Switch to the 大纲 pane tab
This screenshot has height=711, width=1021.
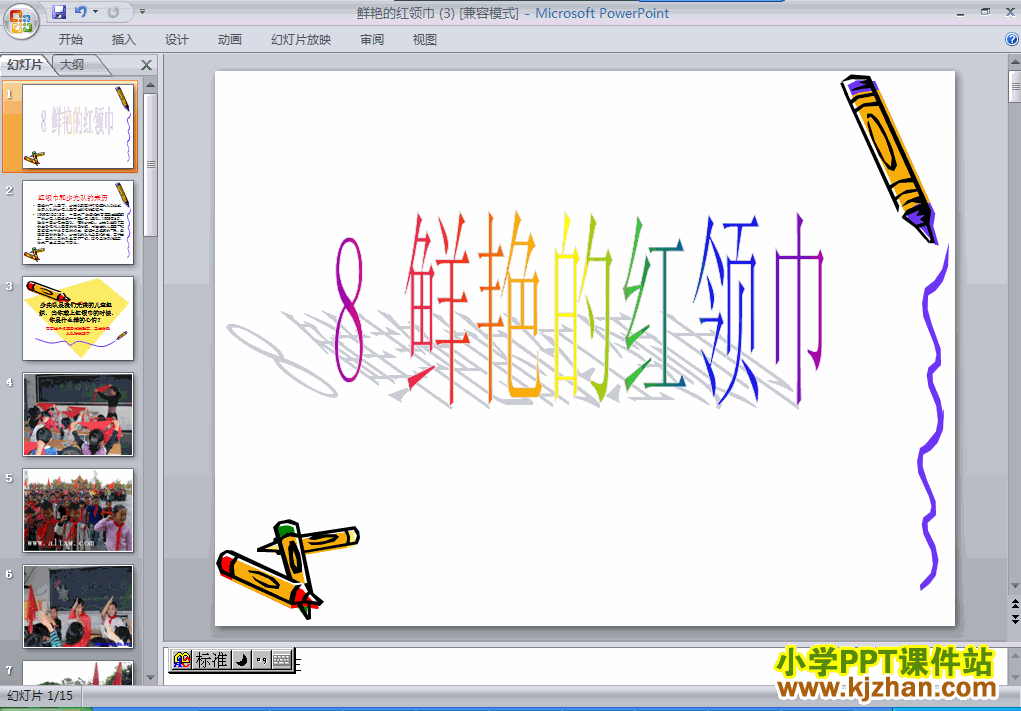[73, 64]
